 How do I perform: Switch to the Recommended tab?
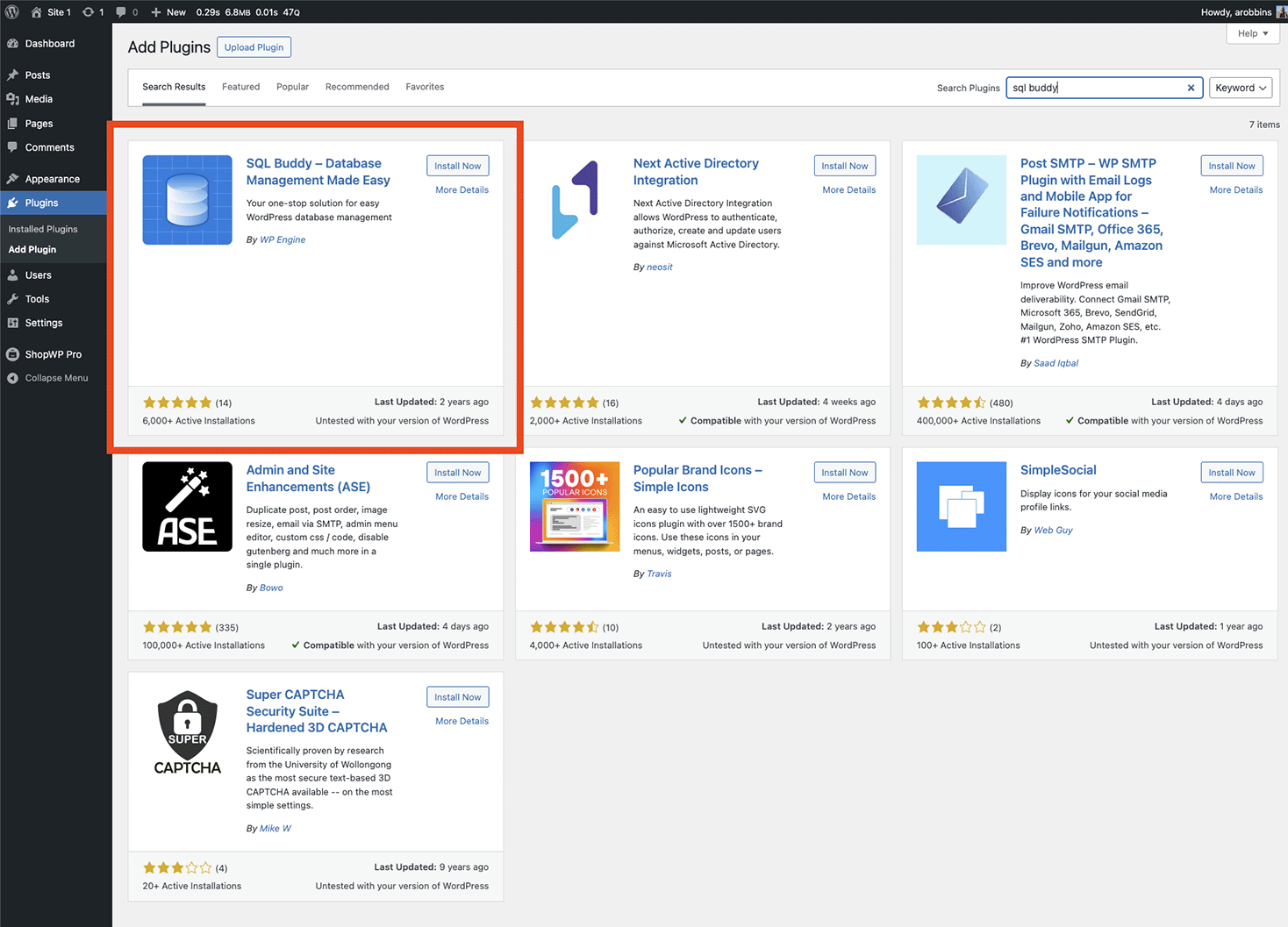(357, 87)
